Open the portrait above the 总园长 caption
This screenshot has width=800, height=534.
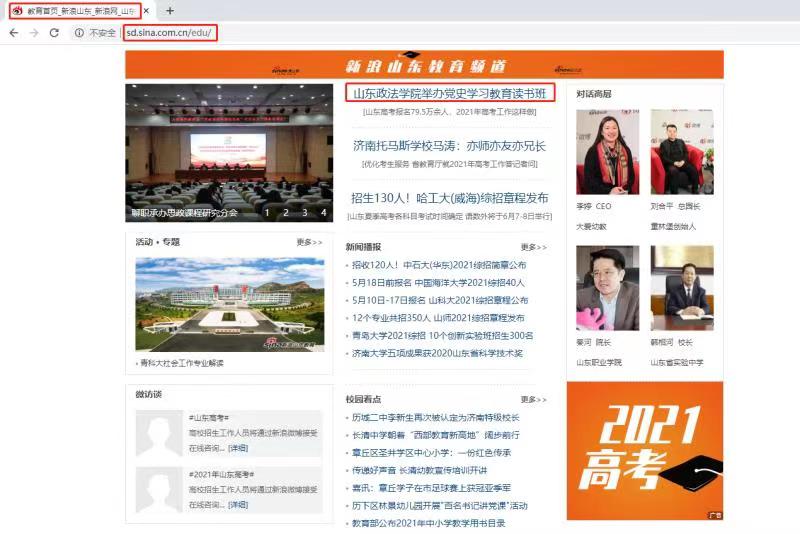[682, 152]
